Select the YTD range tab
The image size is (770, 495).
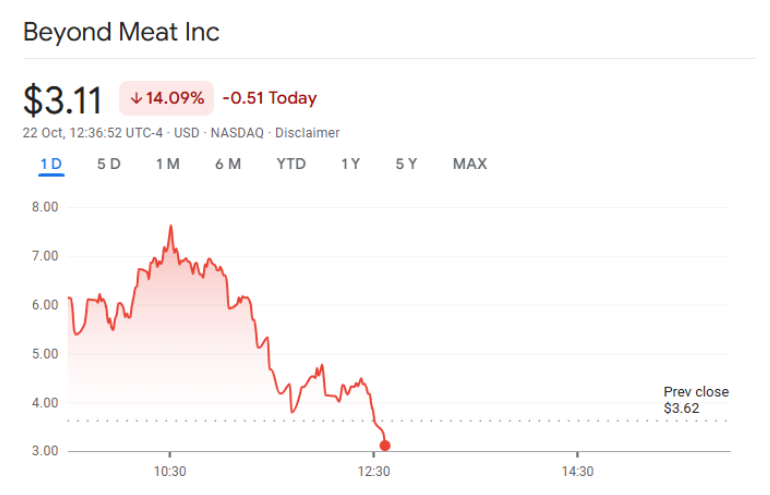pos(291,164)
